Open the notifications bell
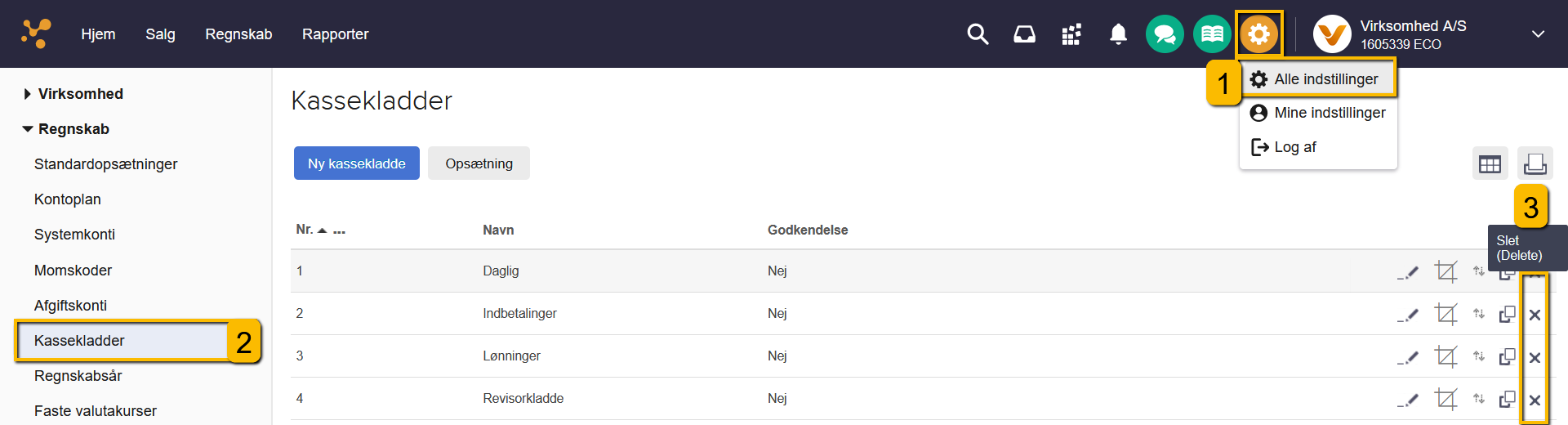The image size is (1568, 425). click(1118, 34)
